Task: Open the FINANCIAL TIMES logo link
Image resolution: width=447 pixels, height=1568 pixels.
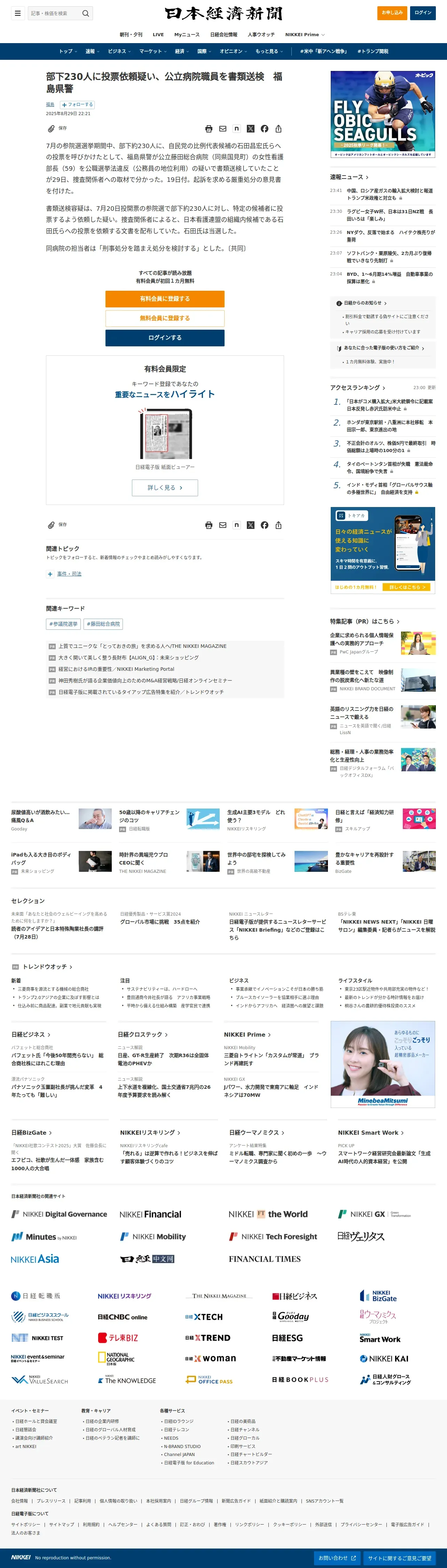Action: point(264,1259)
